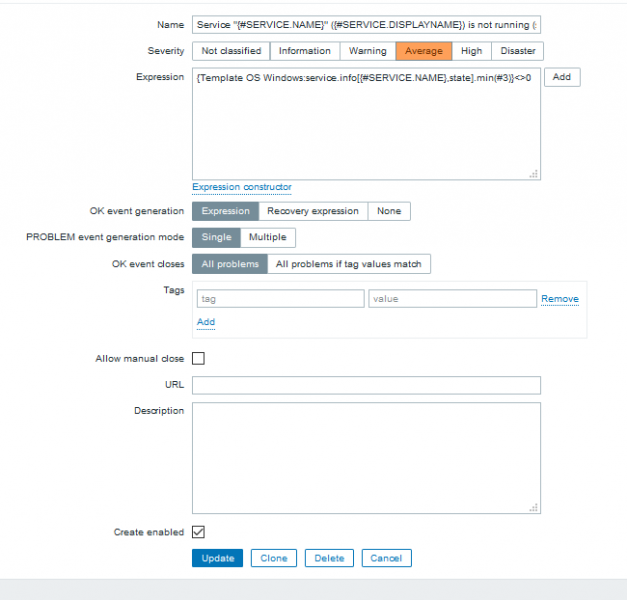This screenshot has width=627, height=600.
Task: Click into the URL field
Action: pyautogui.click(x=366, y=385)
